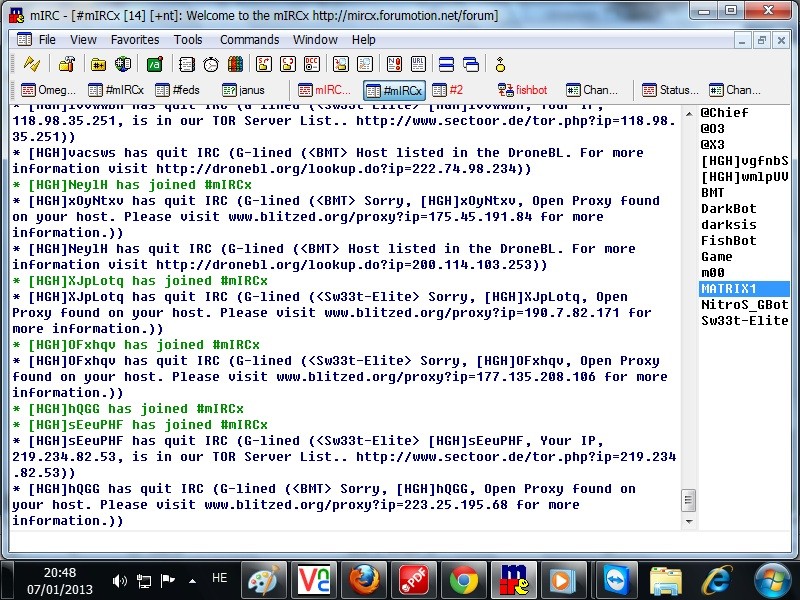
Task: Click the blitzed.org proxy link for 175.45.191.84
Action: 380,217
